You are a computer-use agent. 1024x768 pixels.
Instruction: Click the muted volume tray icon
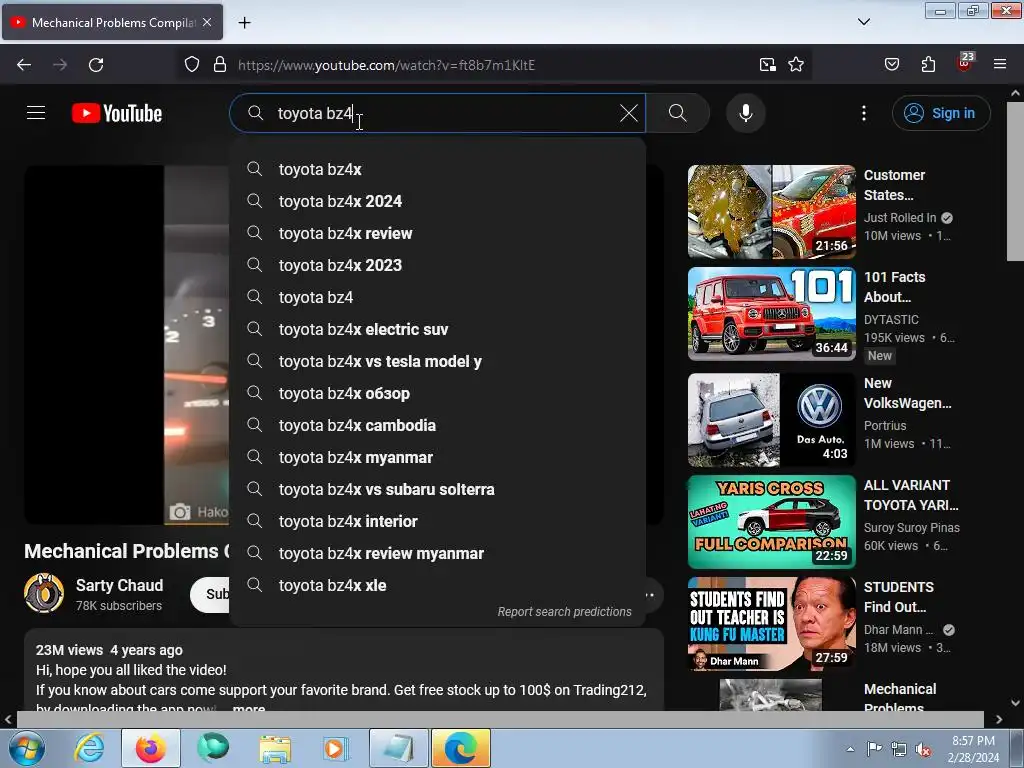point(923,749)
